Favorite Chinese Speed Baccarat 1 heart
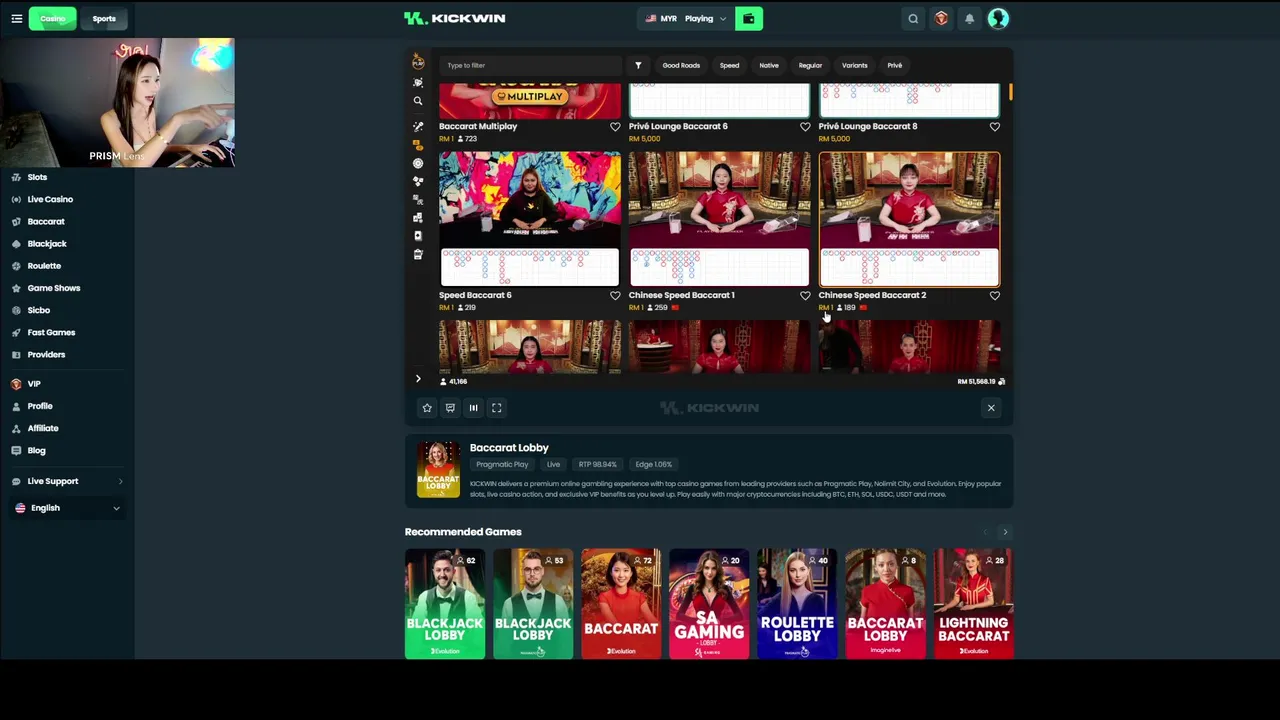 [805, 296]
